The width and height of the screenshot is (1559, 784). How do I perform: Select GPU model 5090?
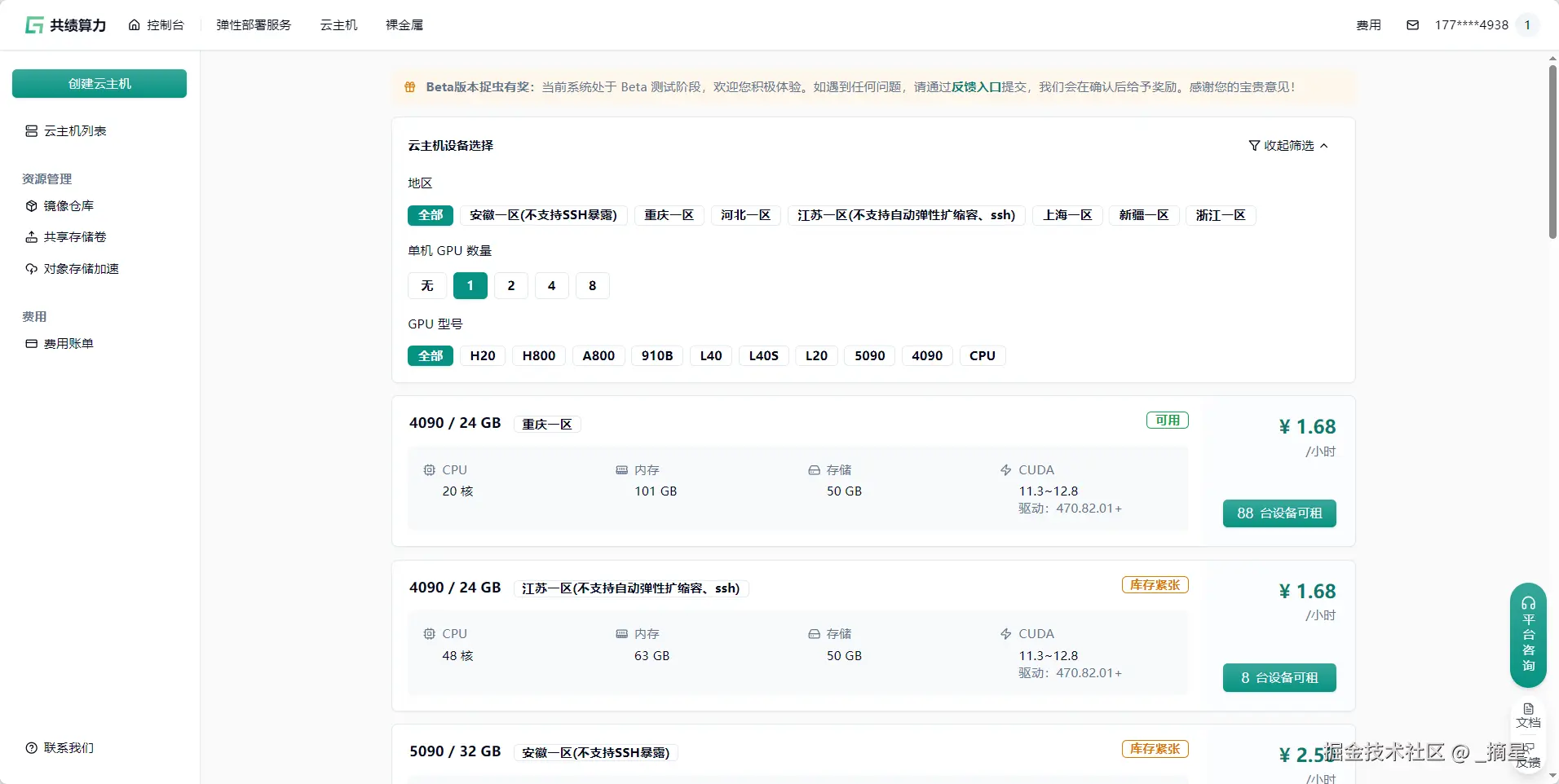(870, 356)
